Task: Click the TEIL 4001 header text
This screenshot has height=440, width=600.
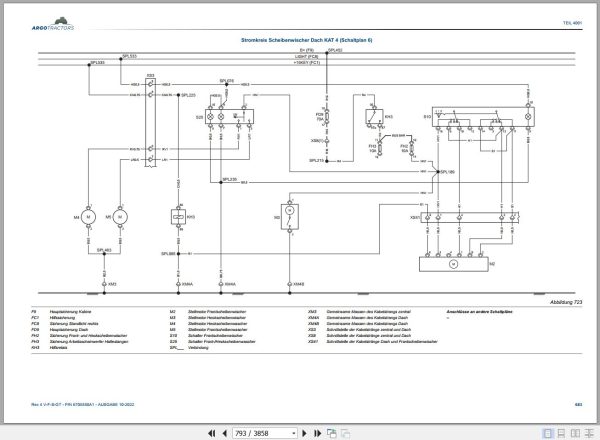Action: 572,23
